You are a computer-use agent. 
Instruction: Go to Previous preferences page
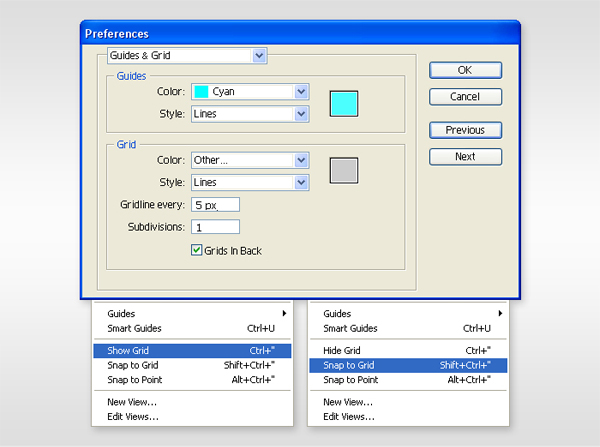(465, 130)
